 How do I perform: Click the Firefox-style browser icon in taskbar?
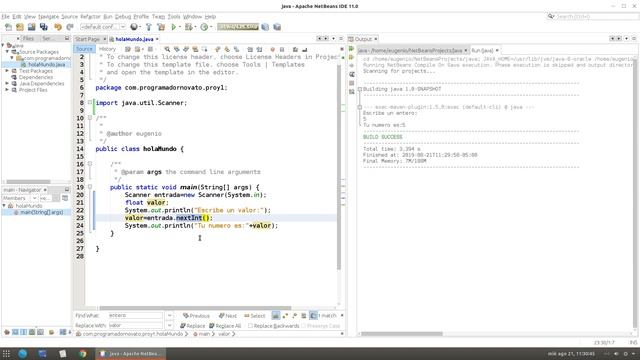[23, 353]
